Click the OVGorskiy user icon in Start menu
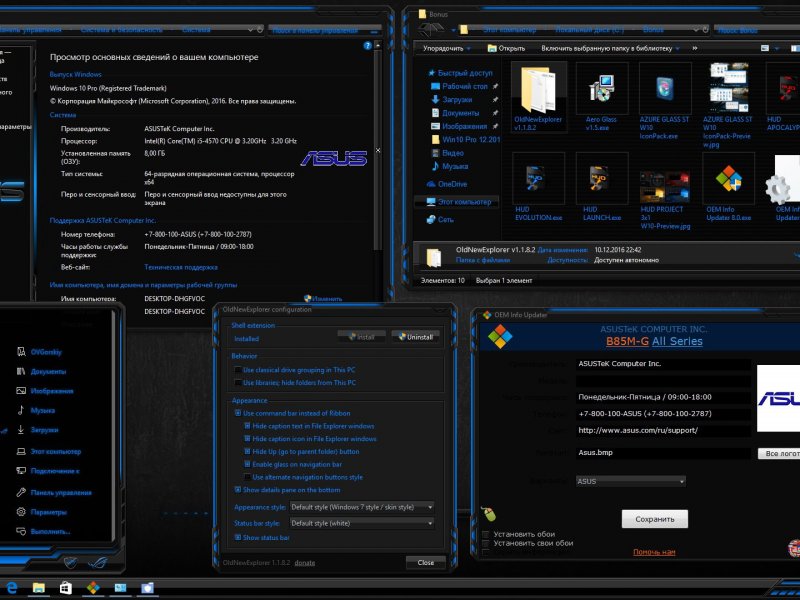This screenshot has height=600, width=800. 21,352
